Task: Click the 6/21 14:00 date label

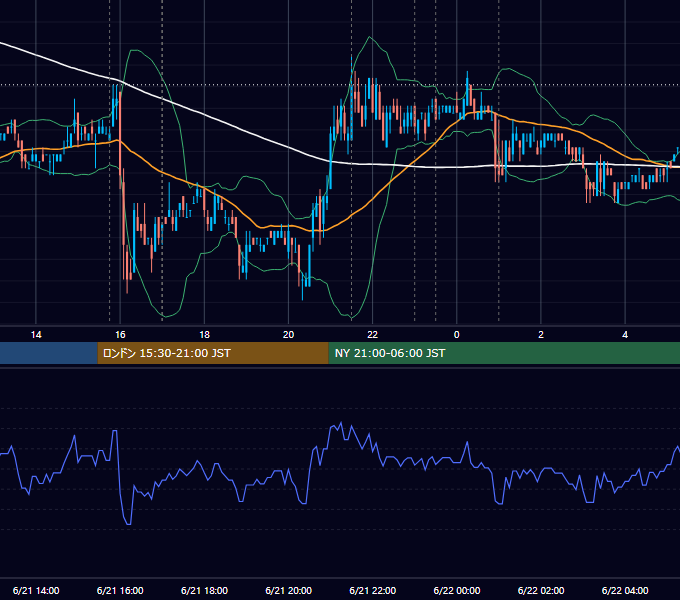Action: pyautogui.click(x=36, y=590)
